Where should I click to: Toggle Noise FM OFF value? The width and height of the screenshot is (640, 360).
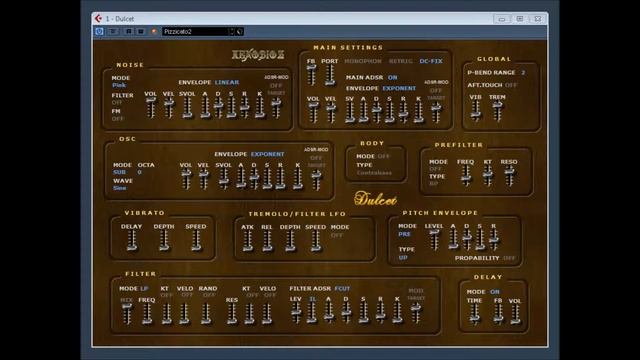[x=118, y=119]
